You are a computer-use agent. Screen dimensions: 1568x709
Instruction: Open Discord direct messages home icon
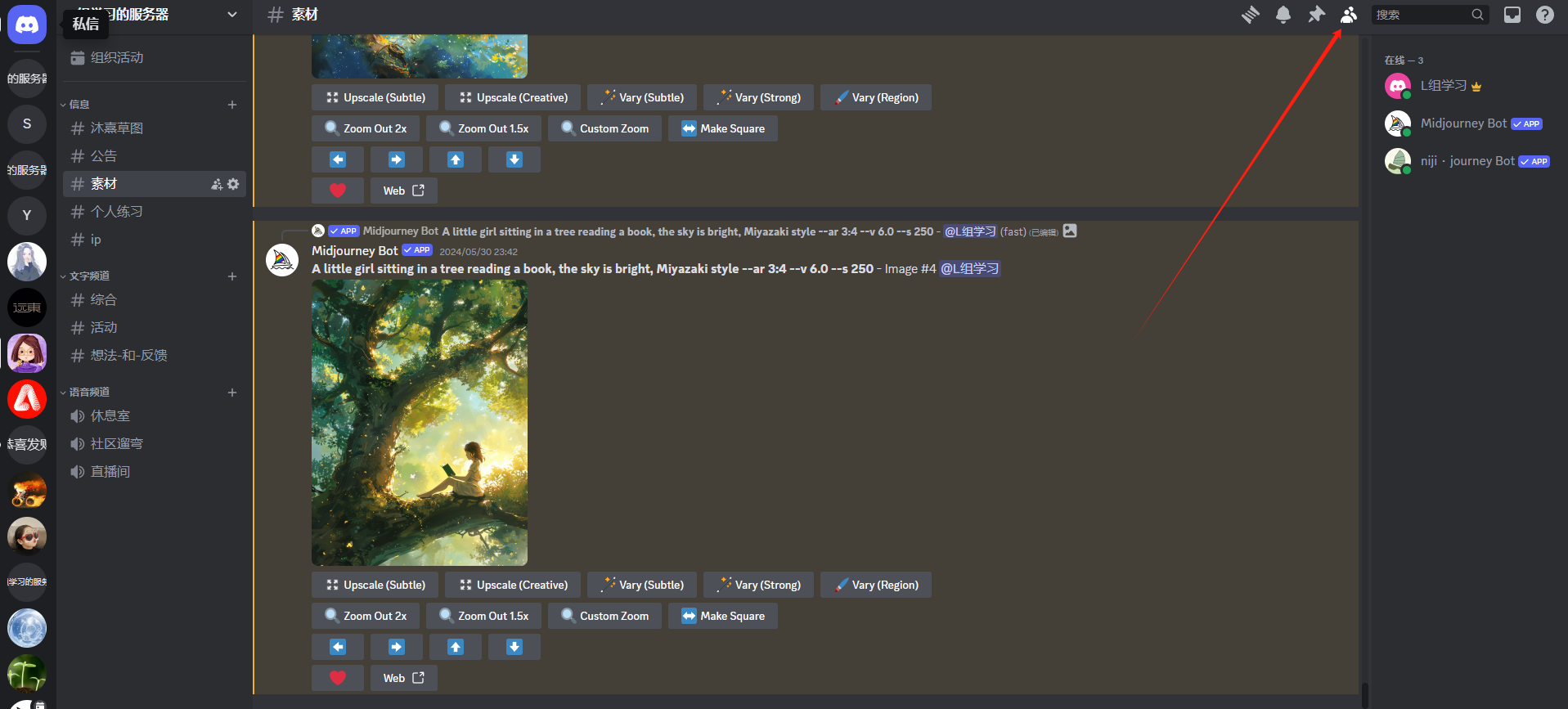click(27, 25)
